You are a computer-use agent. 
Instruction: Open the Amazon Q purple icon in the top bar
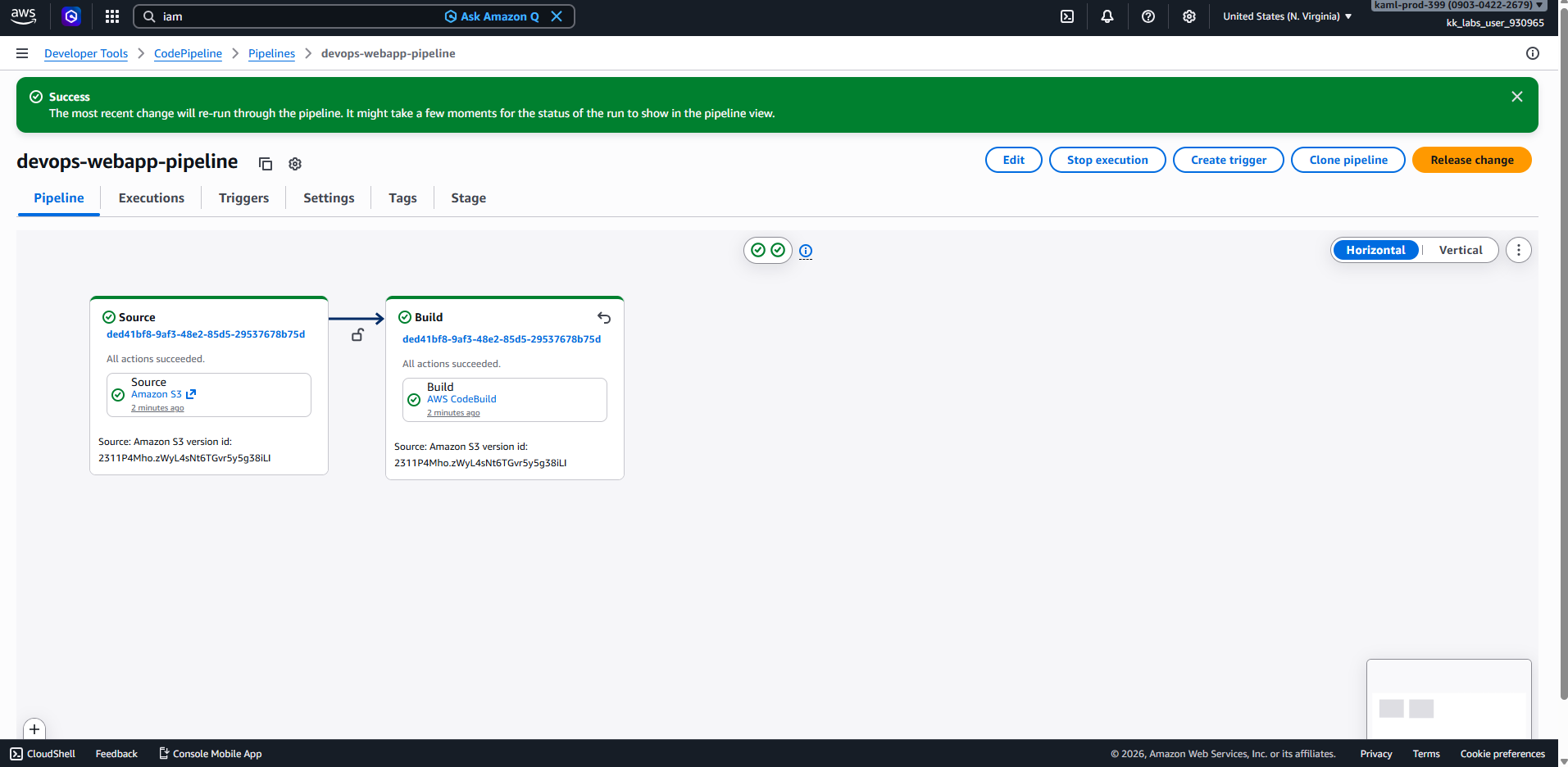(x=72, y=16)
